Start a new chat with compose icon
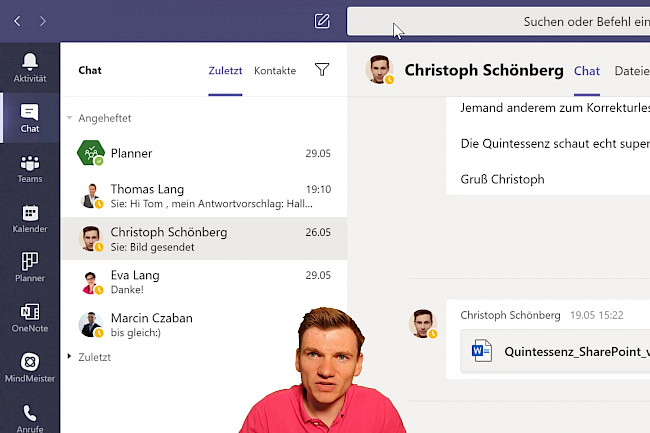This screenshot has width=650, height=433. 322,21
